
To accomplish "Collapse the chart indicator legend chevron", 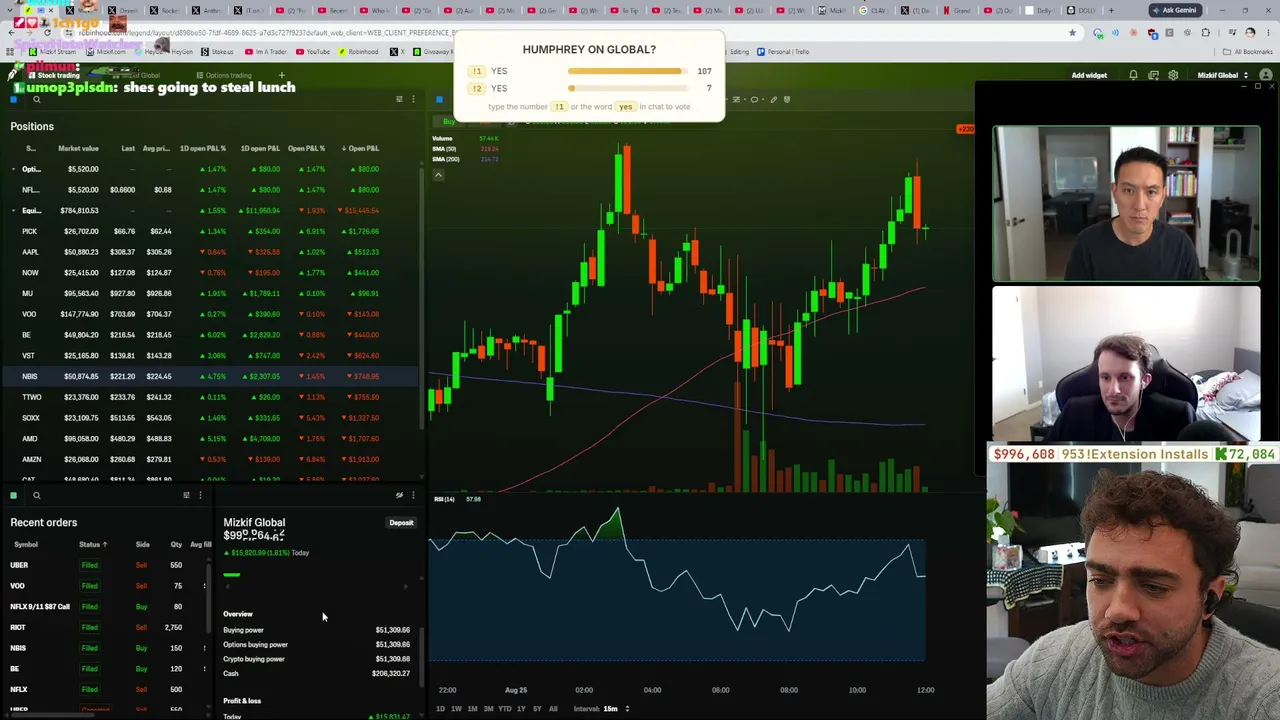I will click(x=438, y=175).
